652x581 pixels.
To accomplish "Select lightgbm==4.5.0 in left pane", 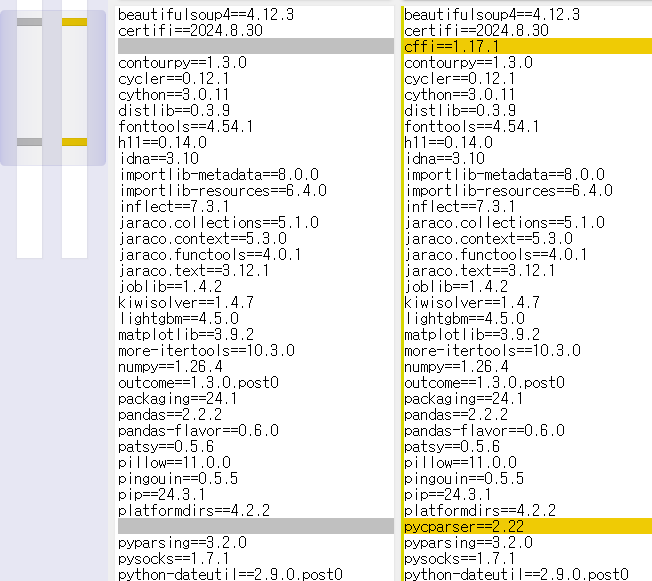I will [179, 318].
